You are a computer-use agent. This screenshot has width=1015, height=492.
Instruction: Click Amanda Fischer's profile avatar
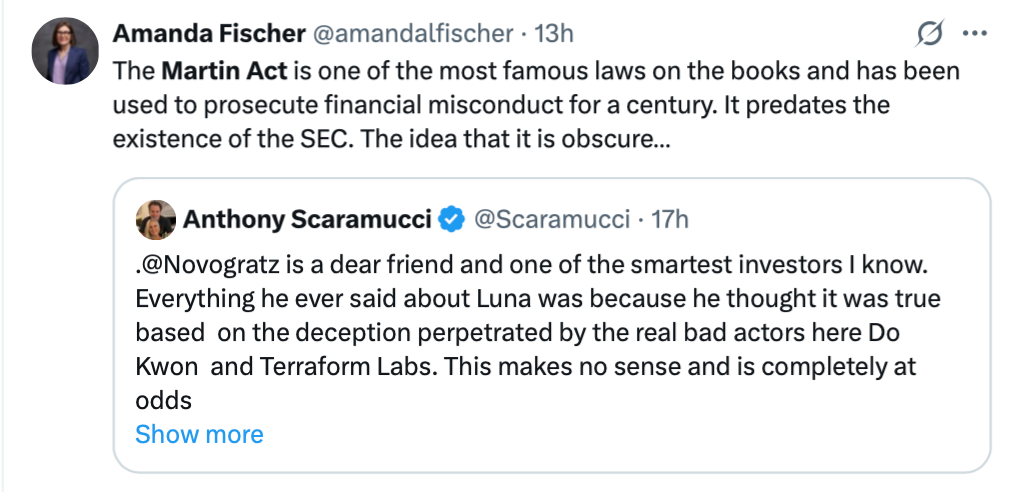64,52
